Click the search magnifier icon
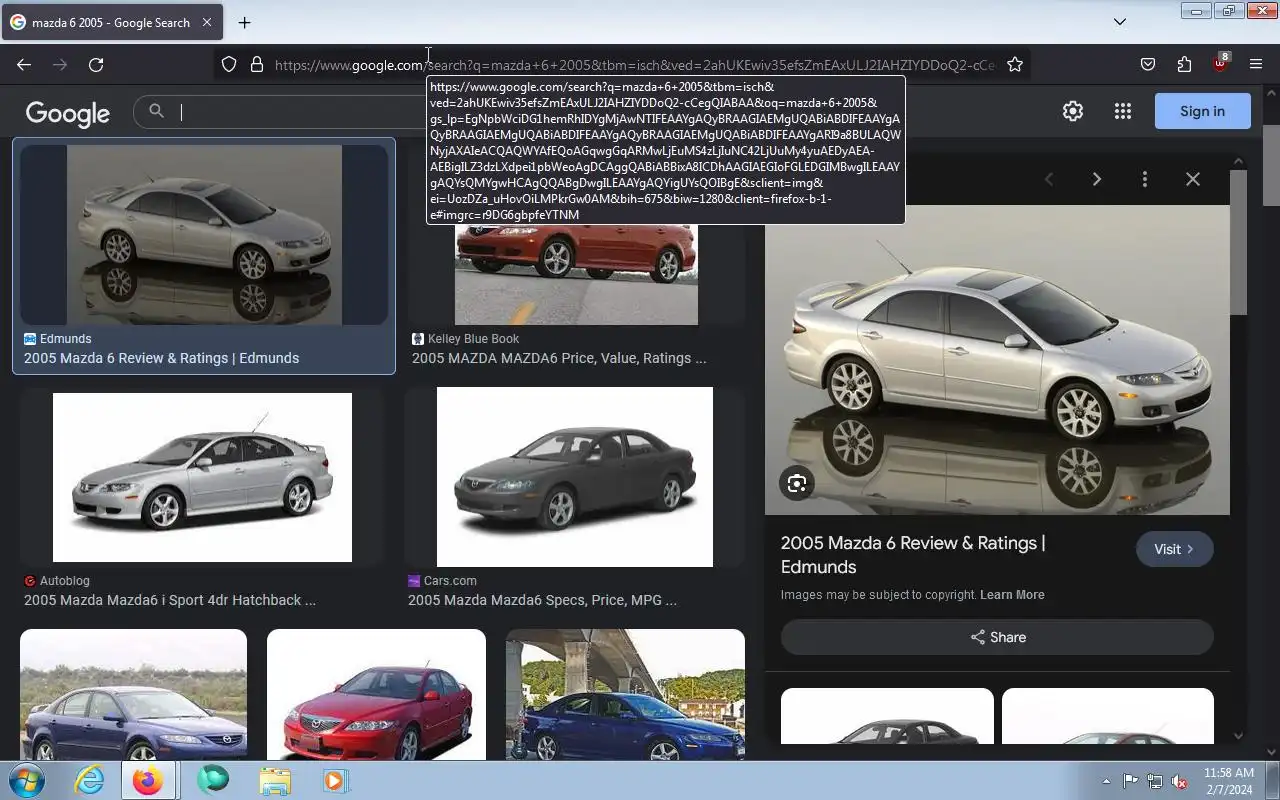1280x800 pixels. click(x=156, y=111)
